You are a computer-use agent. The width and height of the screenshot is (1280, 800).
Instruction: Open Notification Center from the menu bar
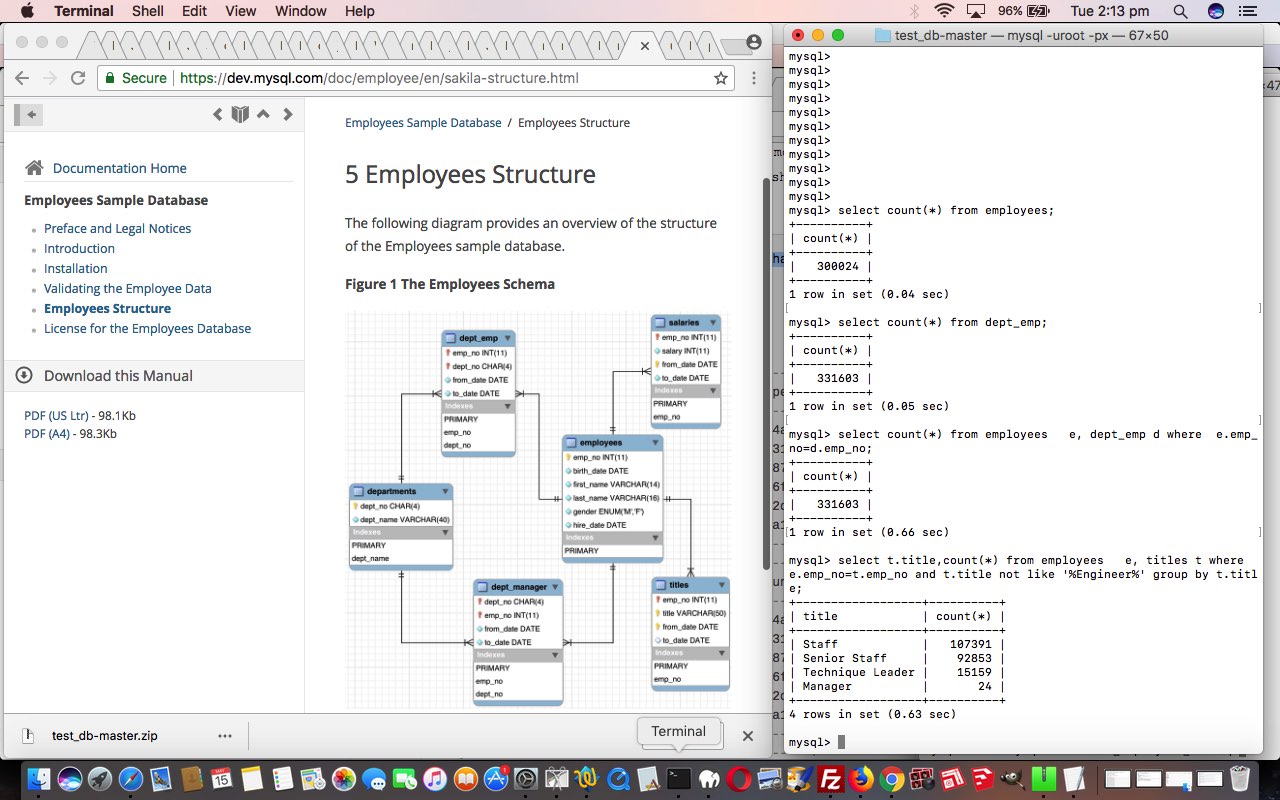(x=1246, y=11)
